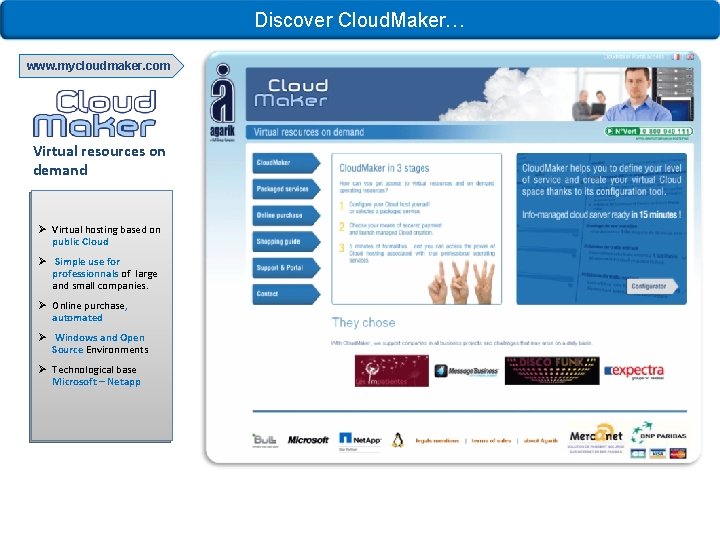Click the 'Virtual resources on demand' banner text
The image size is (720, 540).
(x=309, y=132)
